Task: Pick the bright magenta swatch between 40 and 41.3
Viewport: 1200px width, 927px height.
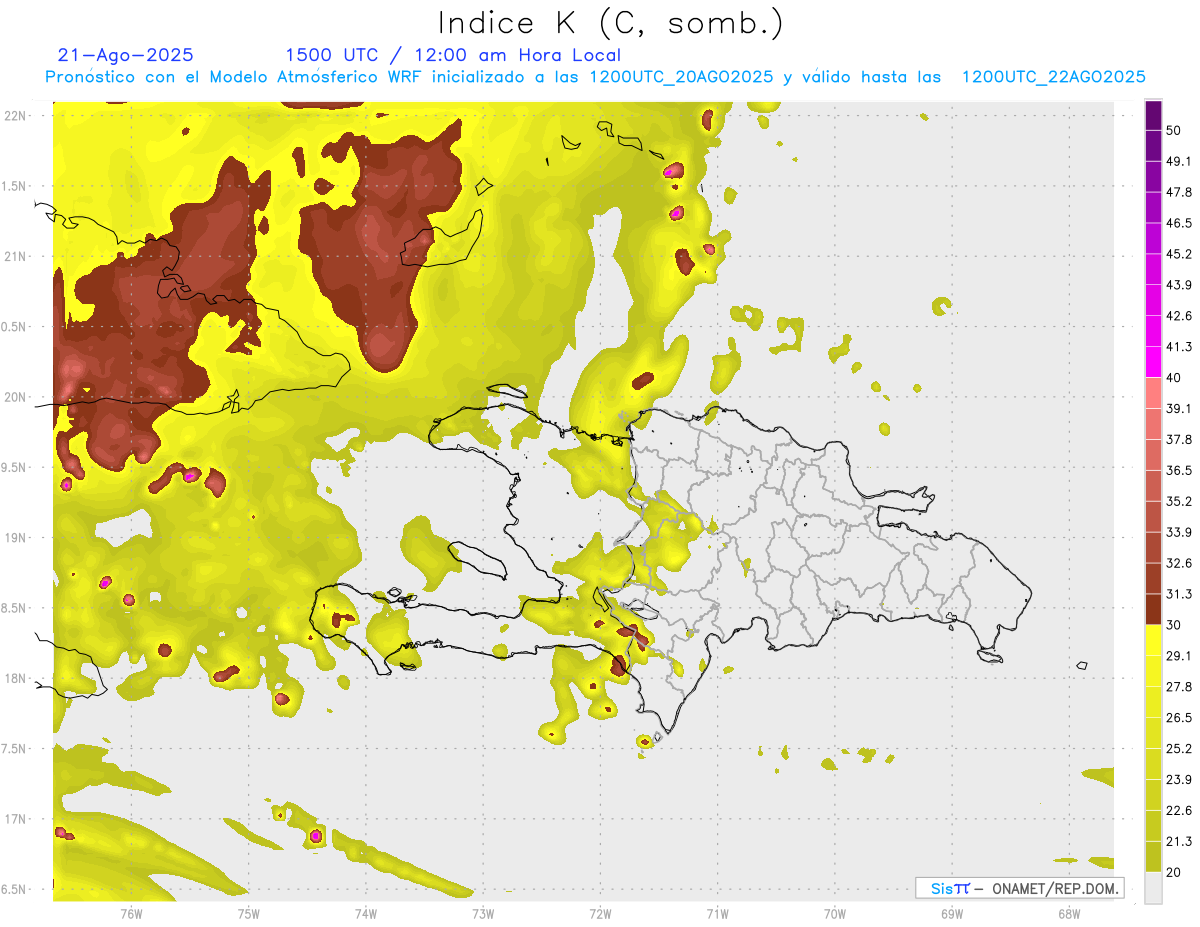Action: click(x=1153, y=362)
